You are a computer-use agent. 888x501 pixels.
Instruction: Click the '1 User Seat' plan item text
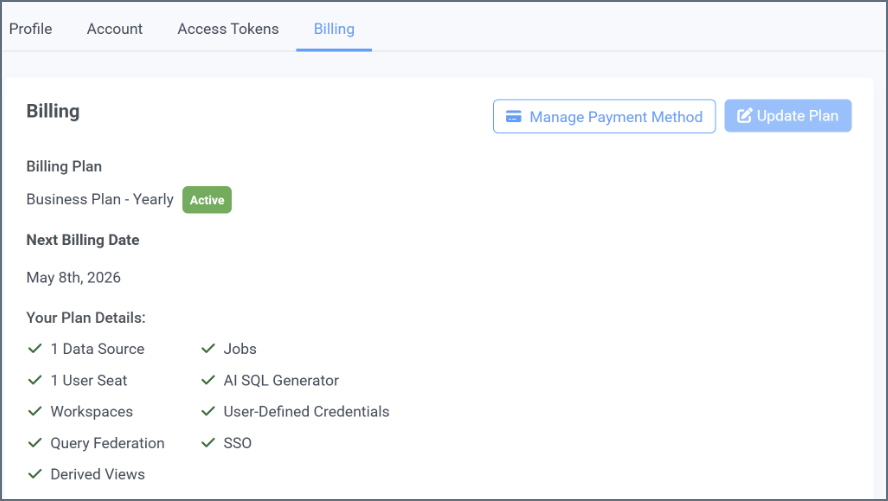pos(89,380)
